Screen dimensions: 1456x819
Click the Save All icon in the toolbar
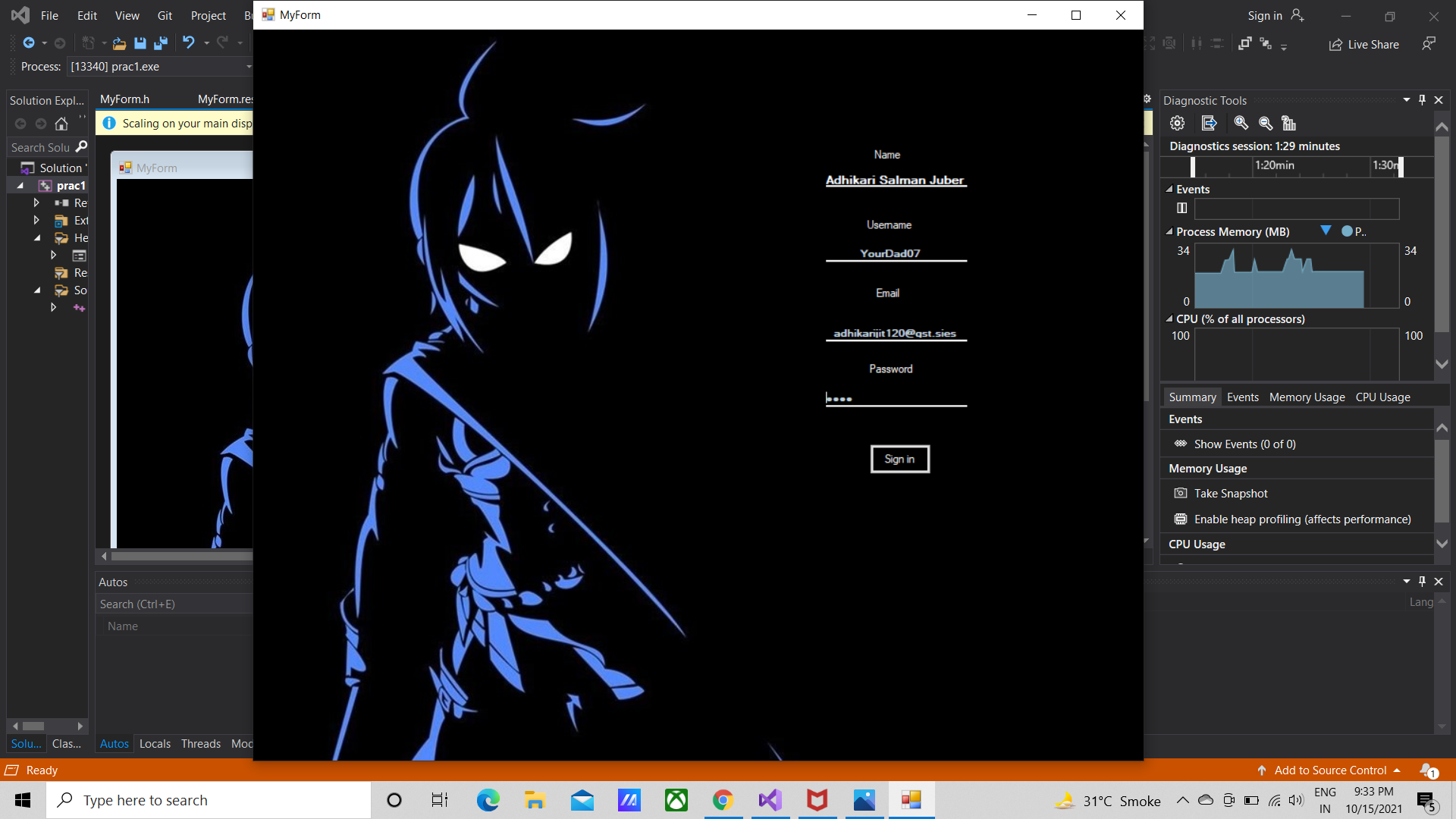161,43
